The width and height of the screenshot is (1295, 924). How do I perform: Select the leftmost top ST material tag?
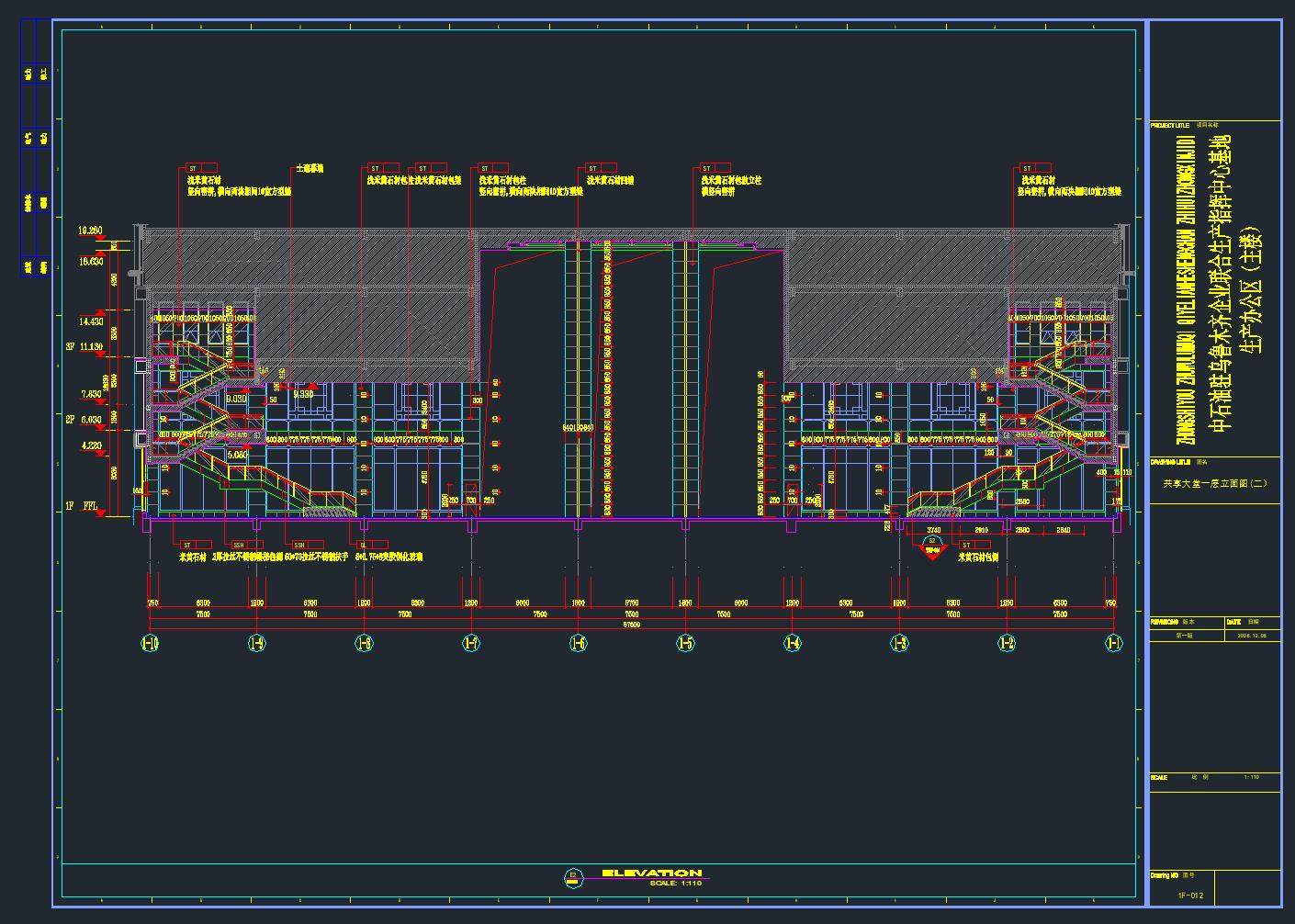point(193,169)
